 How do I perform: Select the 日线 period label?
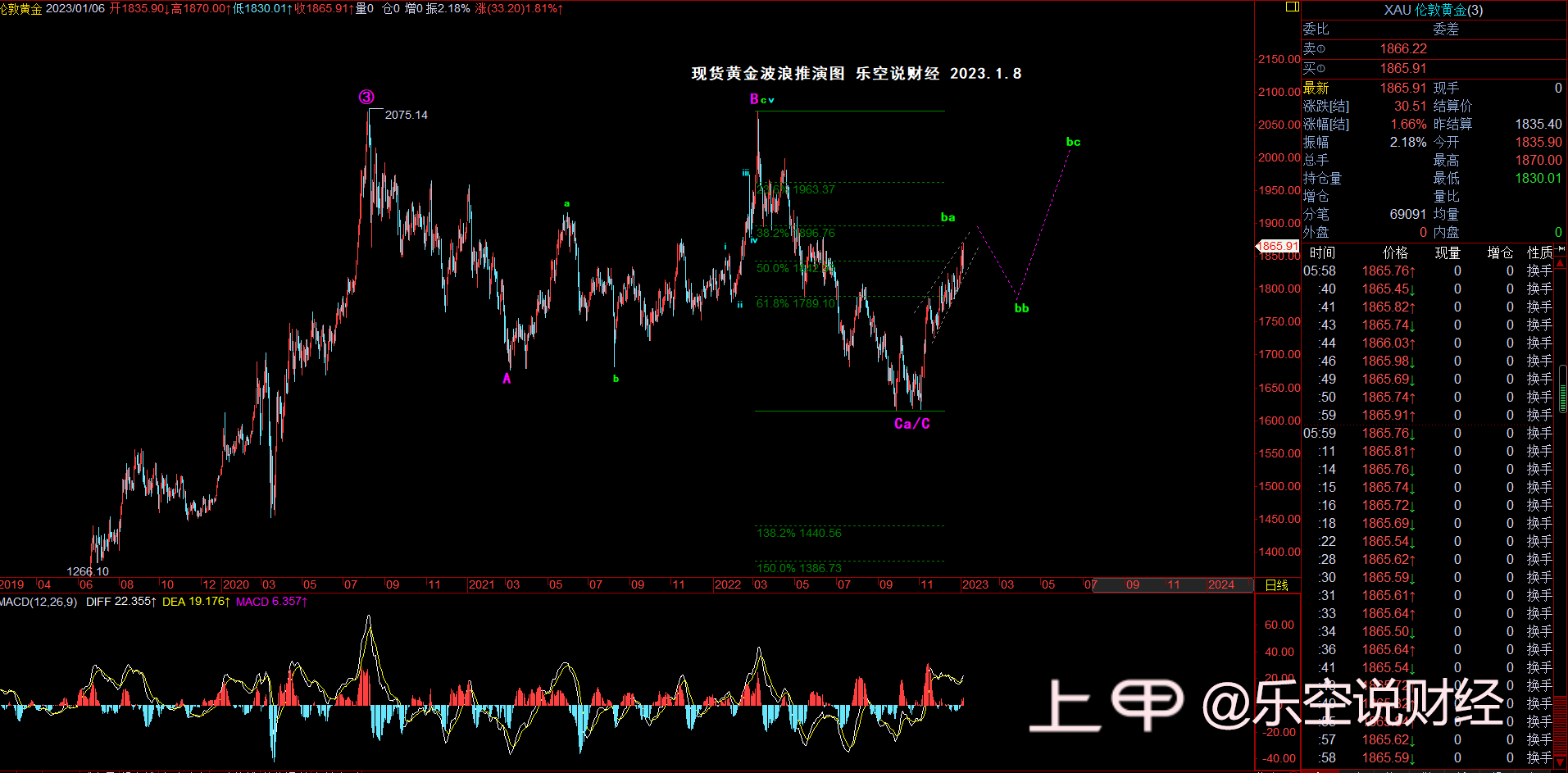click(x=1277, y=585)
